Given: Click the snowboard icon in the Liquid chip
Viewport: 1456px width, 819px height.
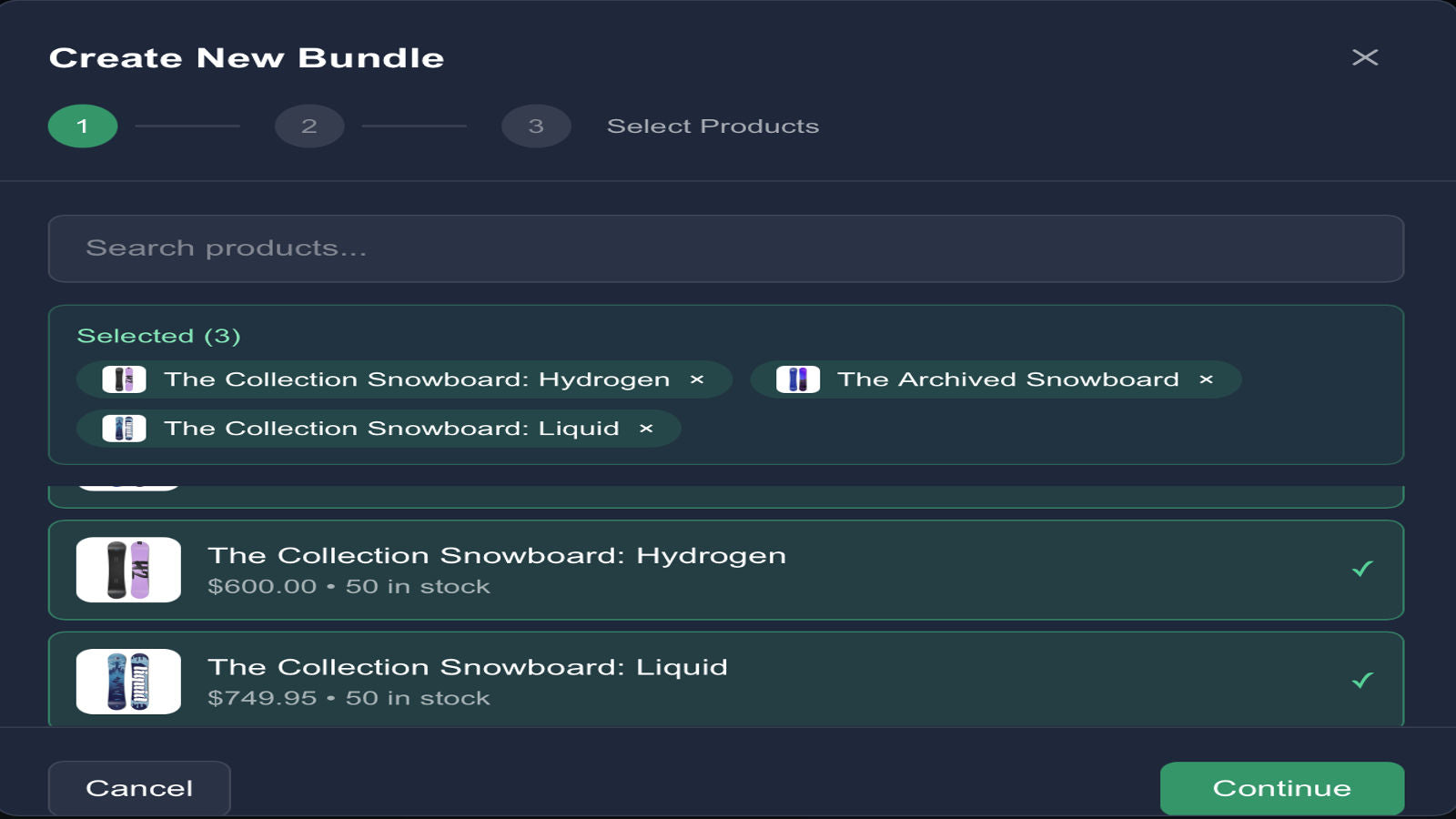Looking at the screenshot, I should coord(124,428).
